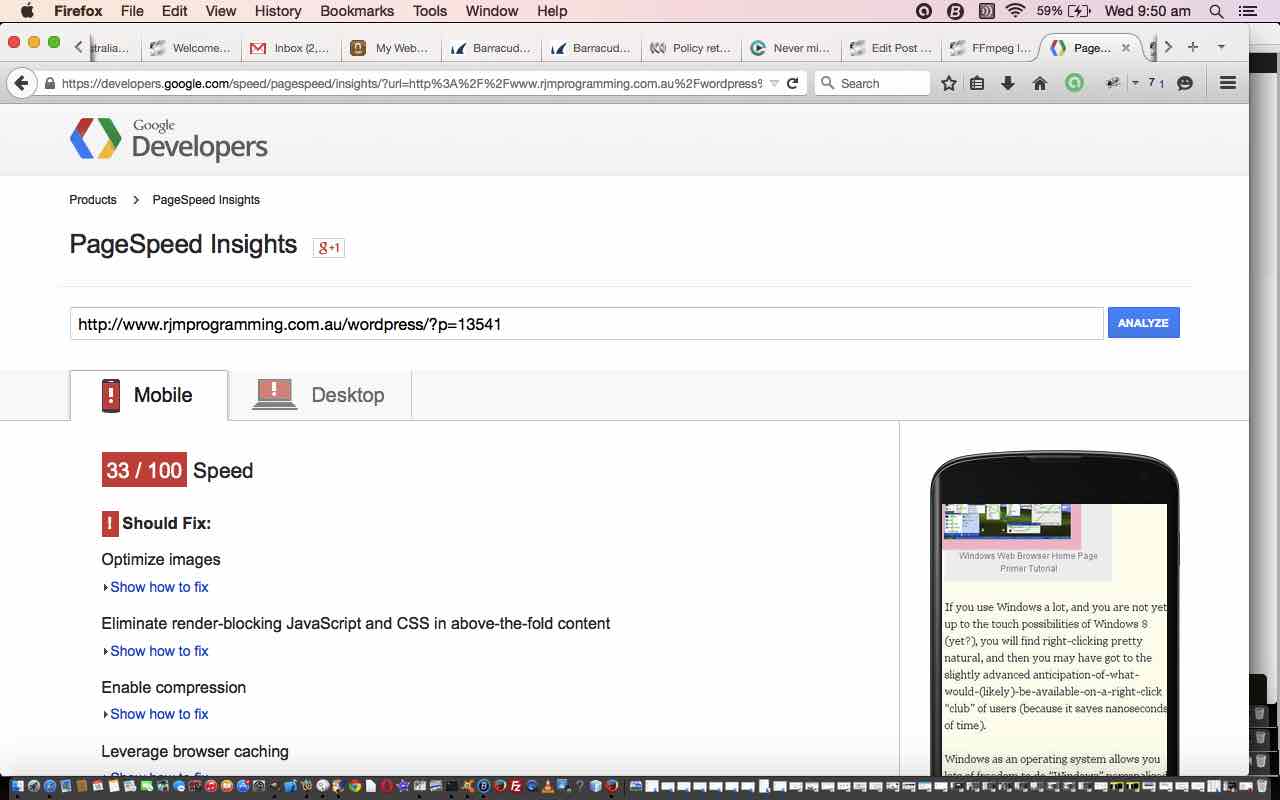Follow the PageSpeed Insights breadcrumb link

[x=206, y=200]
